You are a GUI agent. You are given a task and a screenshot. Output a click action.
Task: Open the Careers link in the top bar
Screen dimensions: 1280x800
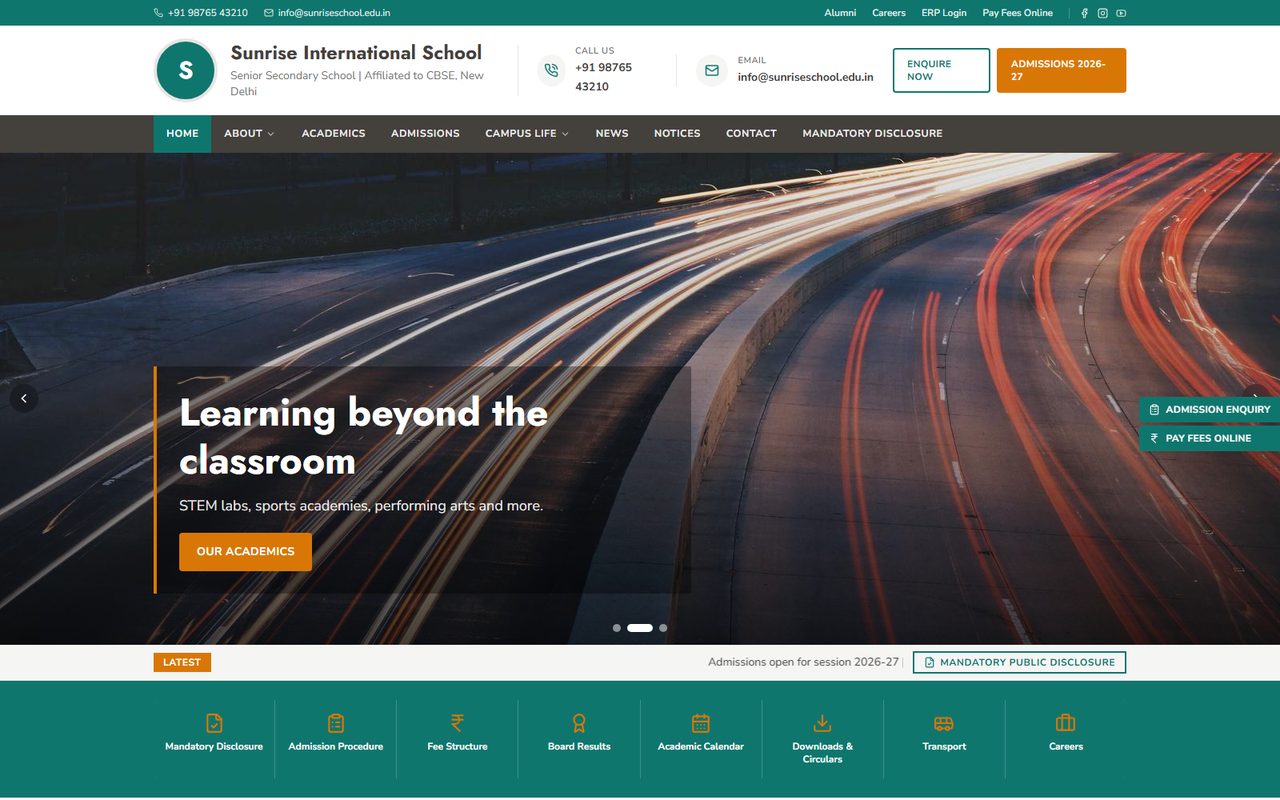[x=889, y=13]
